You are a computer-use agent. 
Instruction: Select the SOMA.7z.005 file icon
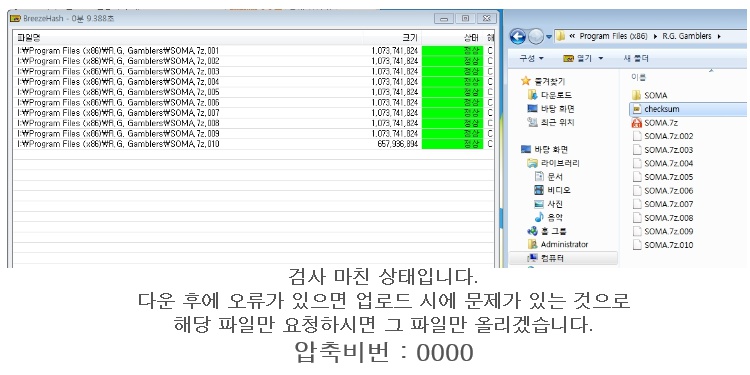pos(636,177)
